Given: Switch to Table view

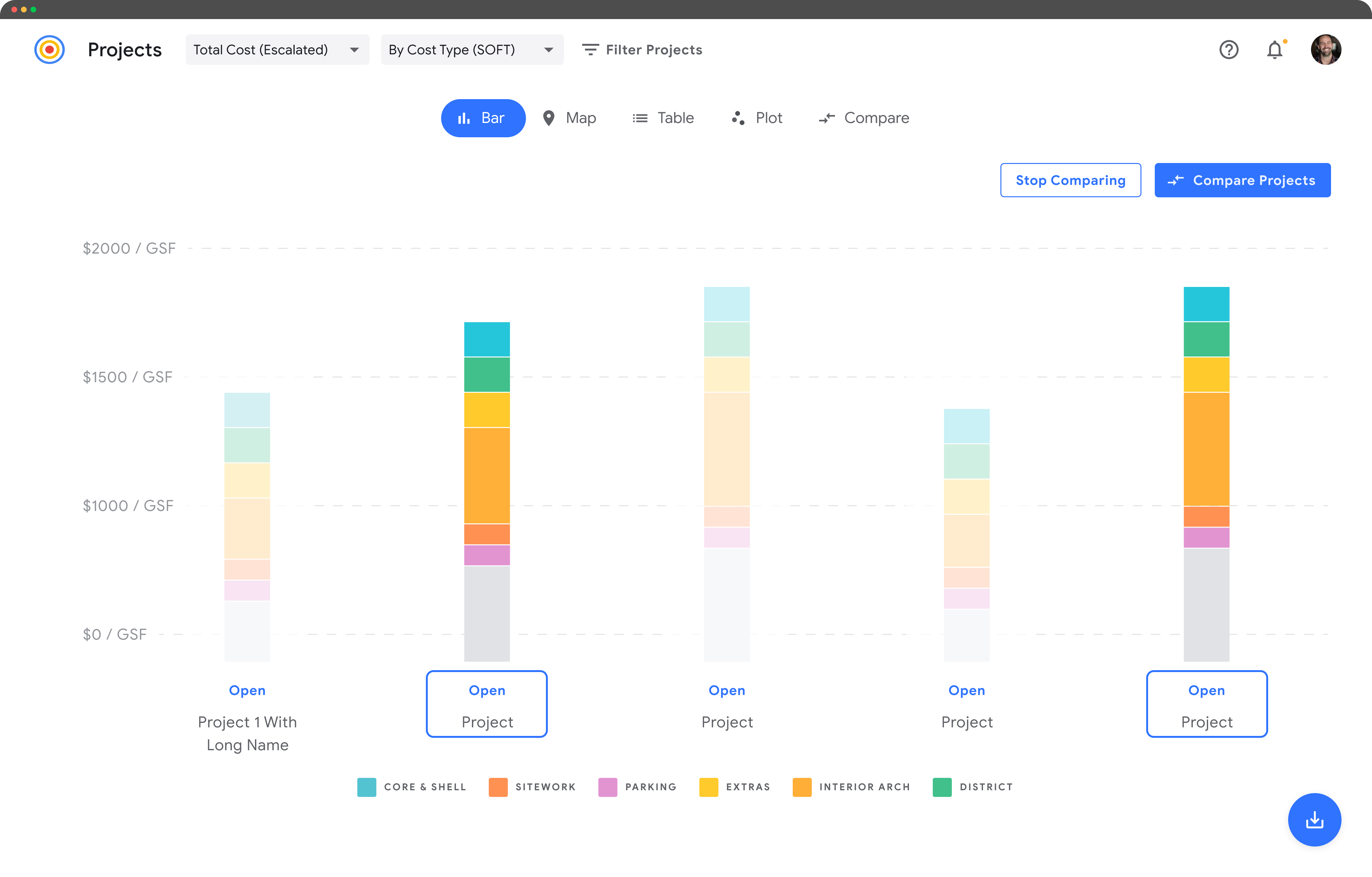Looking at the screenshot, I should 664,117.
